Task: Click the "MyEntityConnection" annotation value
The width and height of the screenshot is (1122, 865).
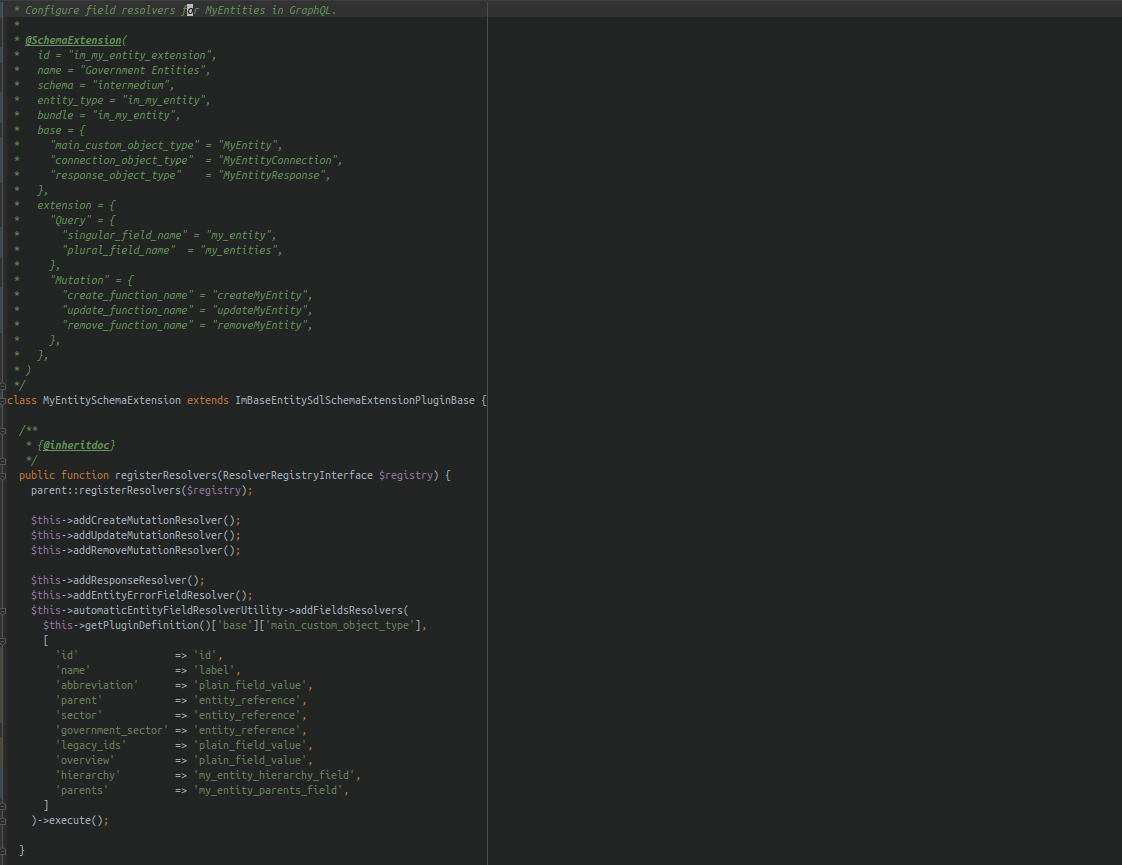Action: [x=279, y=160]
